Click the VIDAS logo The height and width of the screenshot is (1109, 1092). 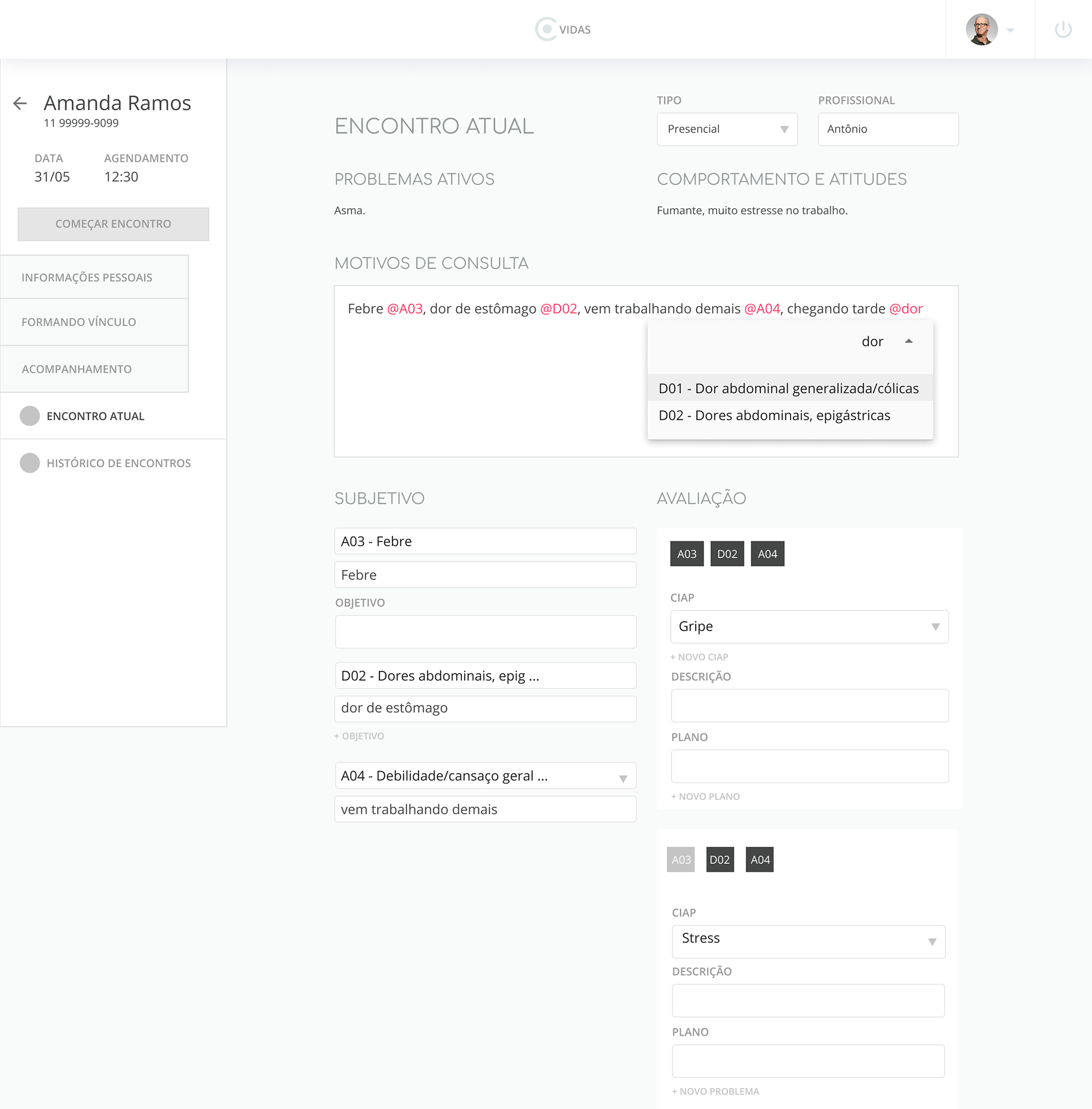562,29
